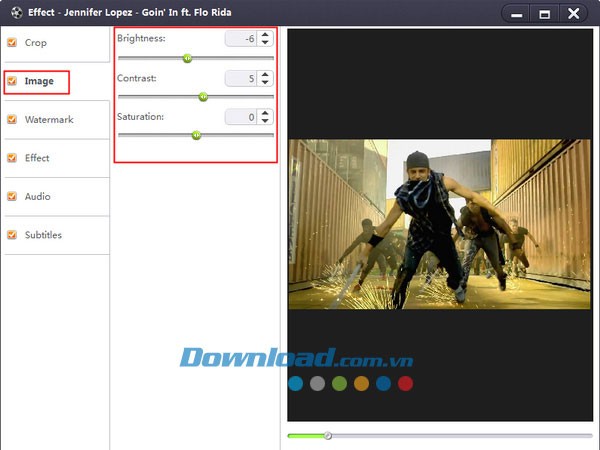This screenshot has height=450, width=600.
Task: Toggle the Audio checkbox
Action: (12, 196)
